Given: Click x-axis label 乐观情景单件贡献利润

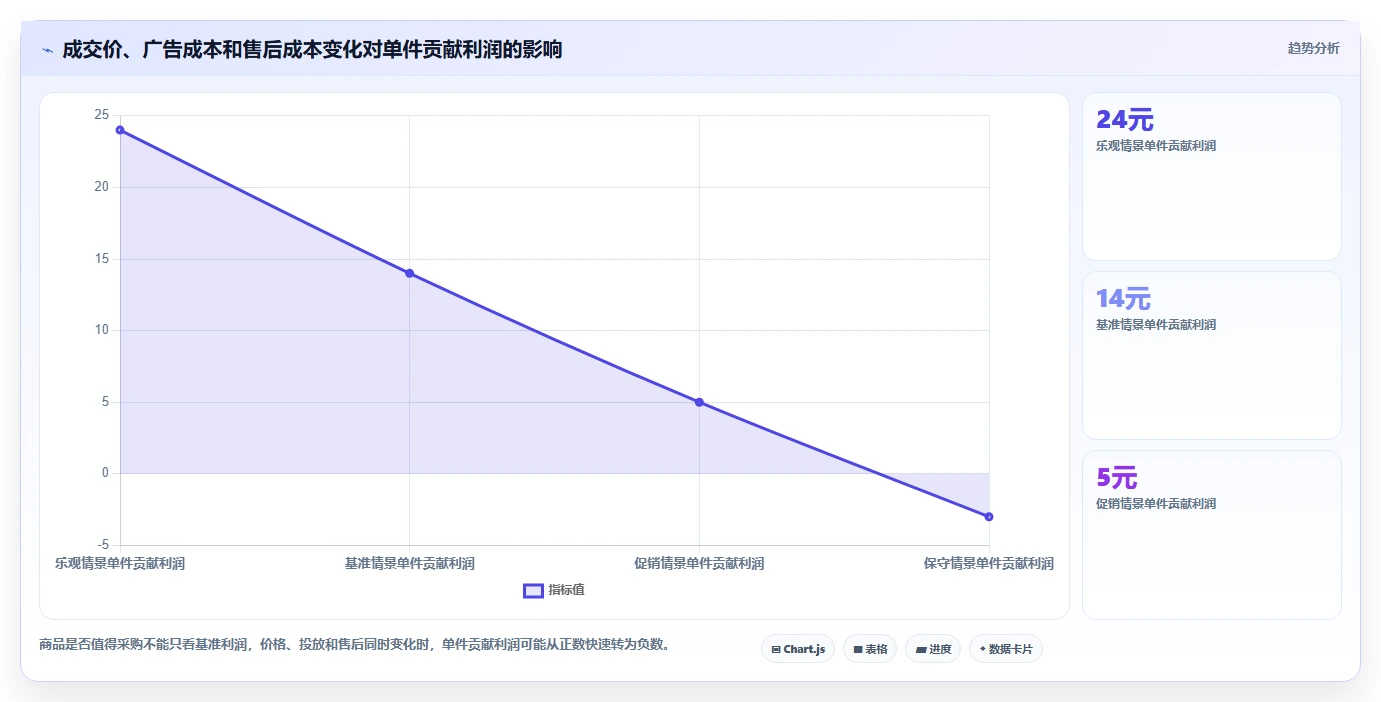Looking at the screenshot, I should click(x=120, y=564).
